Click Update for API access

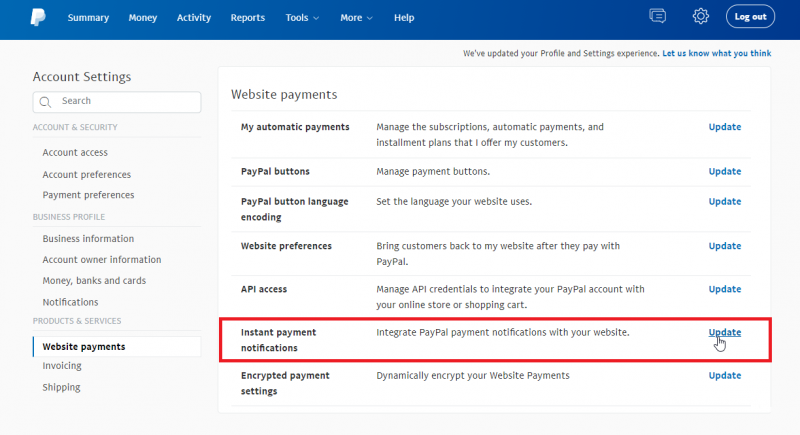coord(724,289)
